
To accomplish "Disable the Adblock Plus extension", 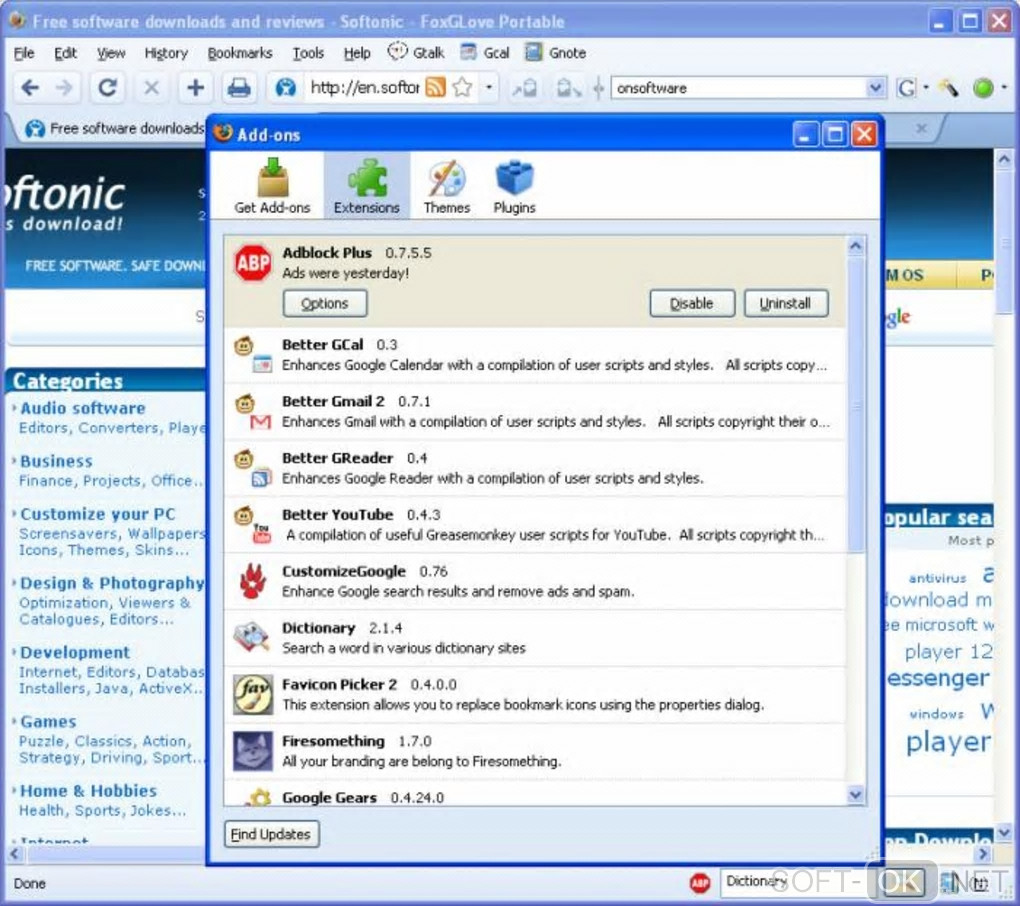I will pos(692,303).
